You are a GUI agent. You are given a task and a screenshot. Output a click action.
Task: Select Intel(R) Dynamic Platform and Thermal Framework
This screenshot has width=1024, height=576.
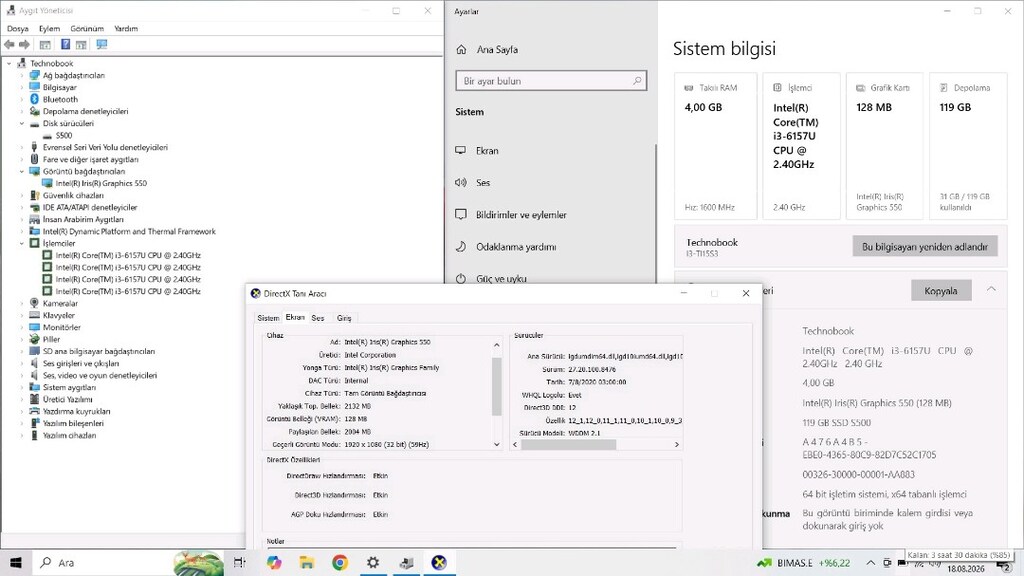pyautogui.click(x=129, y=231)
